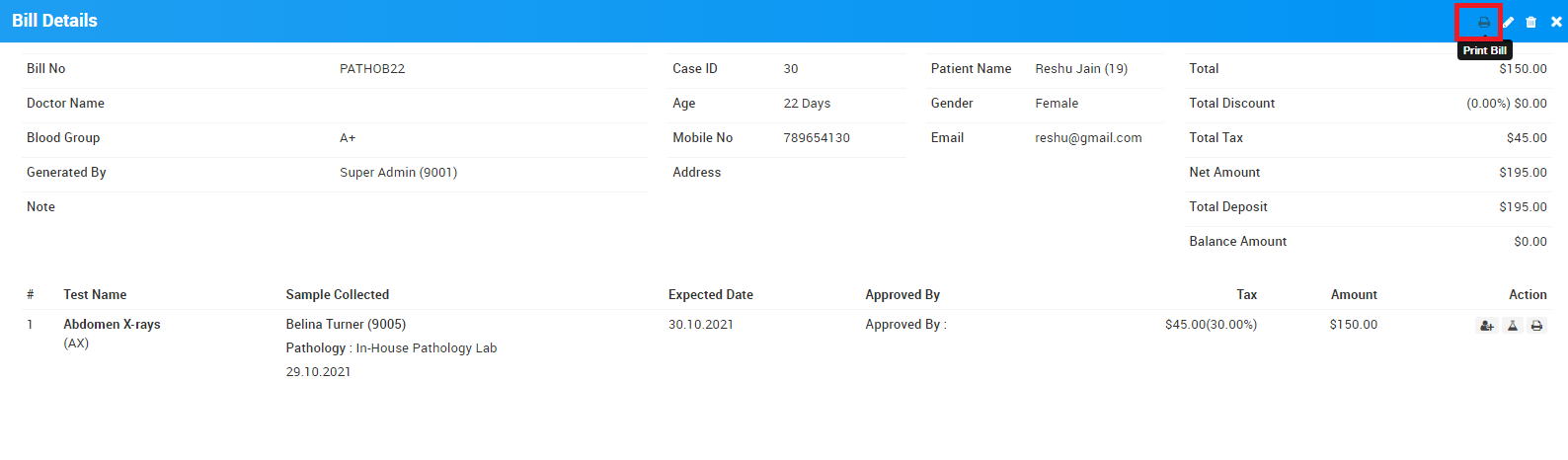Click patient name Reshu Jain (19)

(x=1080, y=68)
